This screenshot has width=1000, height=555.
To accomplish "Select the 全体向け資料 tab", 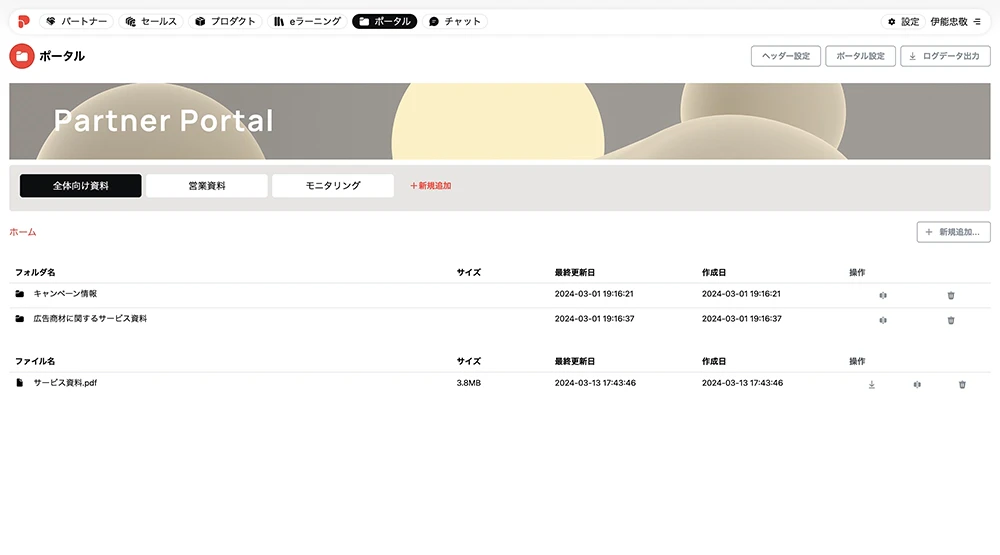I will click(x=80, y=186).
